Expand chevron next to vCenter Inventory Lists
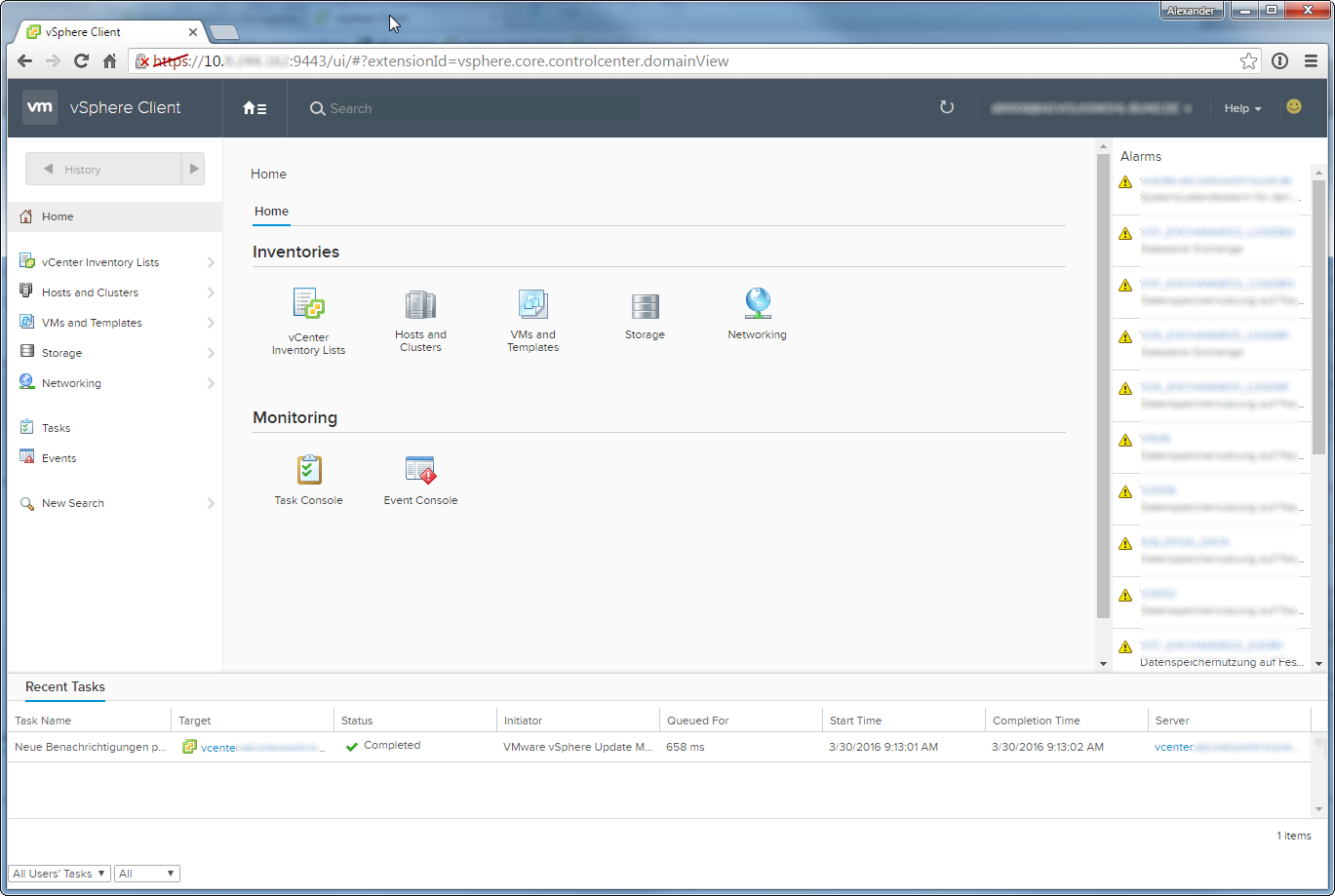The image size is (1335, 896). [211, 262]
